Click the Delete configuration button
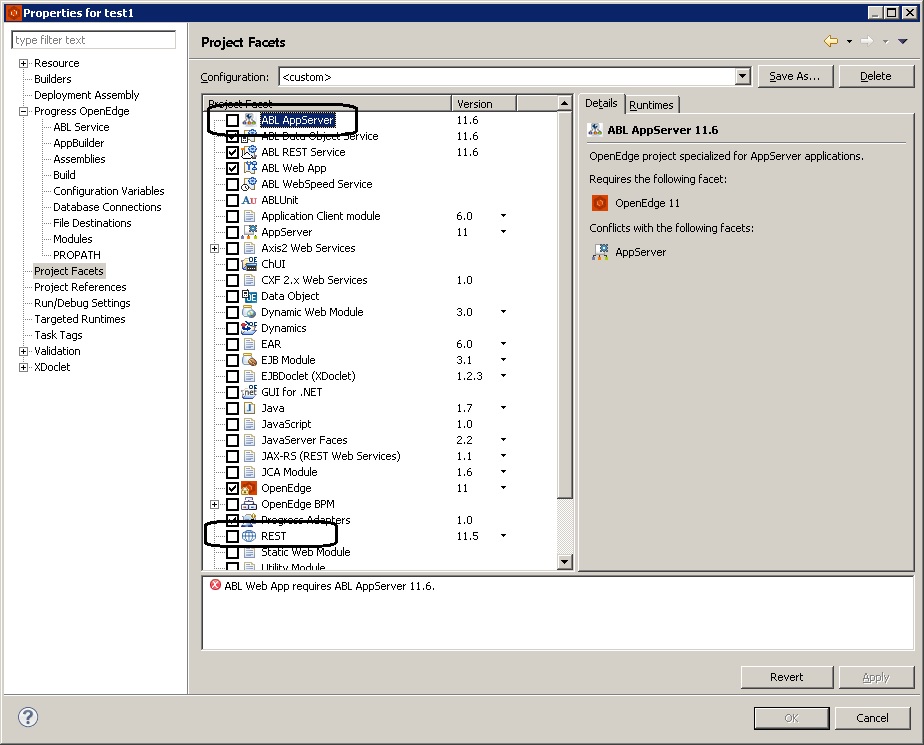The width and height of the screenshot is (924, 745). (x=876, y=76)
